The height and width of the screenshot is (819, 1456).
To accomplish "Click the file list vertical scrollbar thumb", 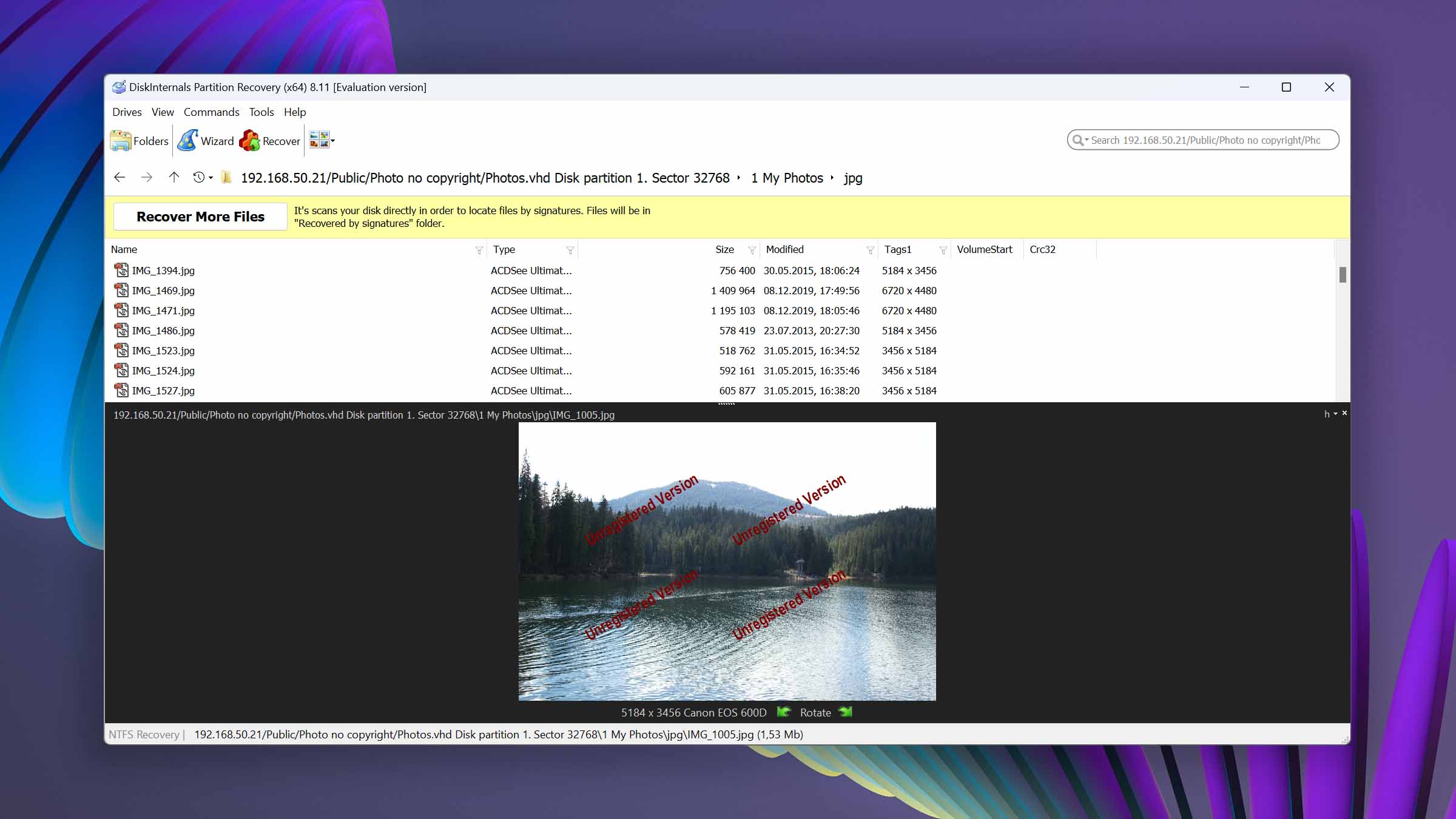I will [x=1343, y=275].
